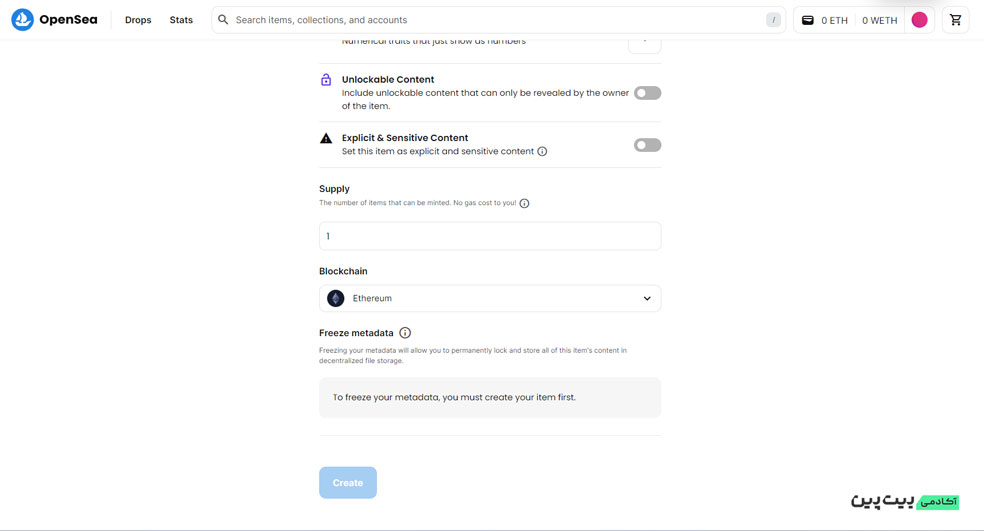Click the search magnifier icon
The height and width of the screenshot is (531, 984).
click(x=223, y=19)
